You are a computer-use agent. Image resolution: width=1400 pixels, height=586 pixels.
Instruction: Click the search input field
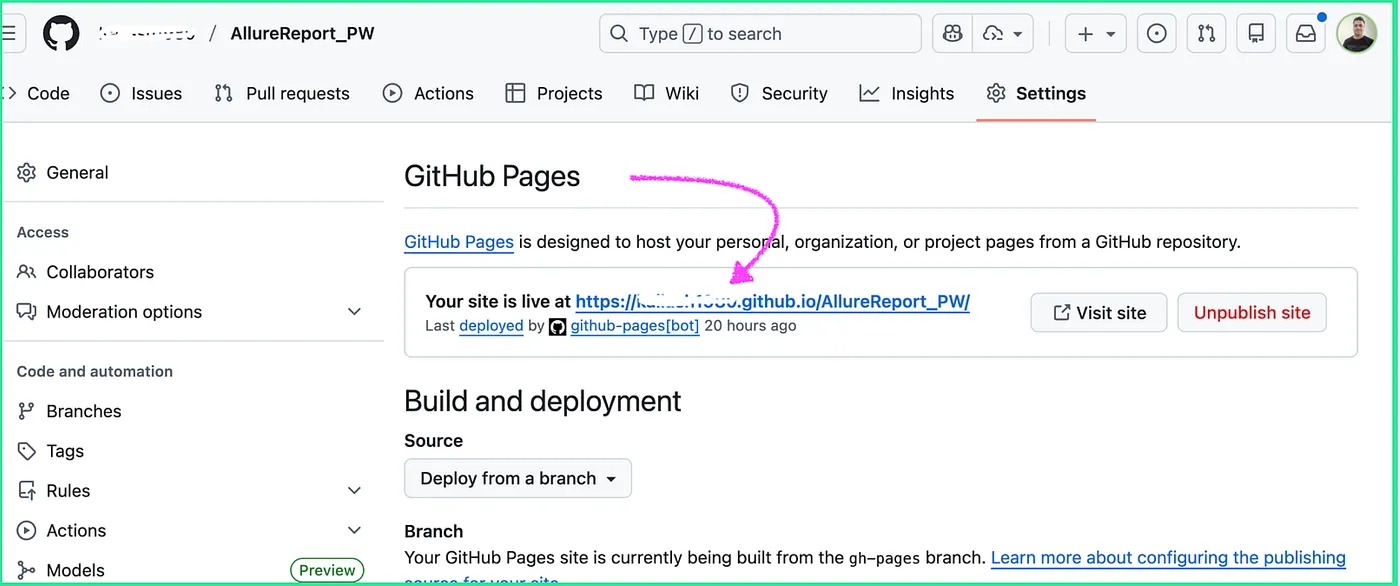(x=760, y=34)
